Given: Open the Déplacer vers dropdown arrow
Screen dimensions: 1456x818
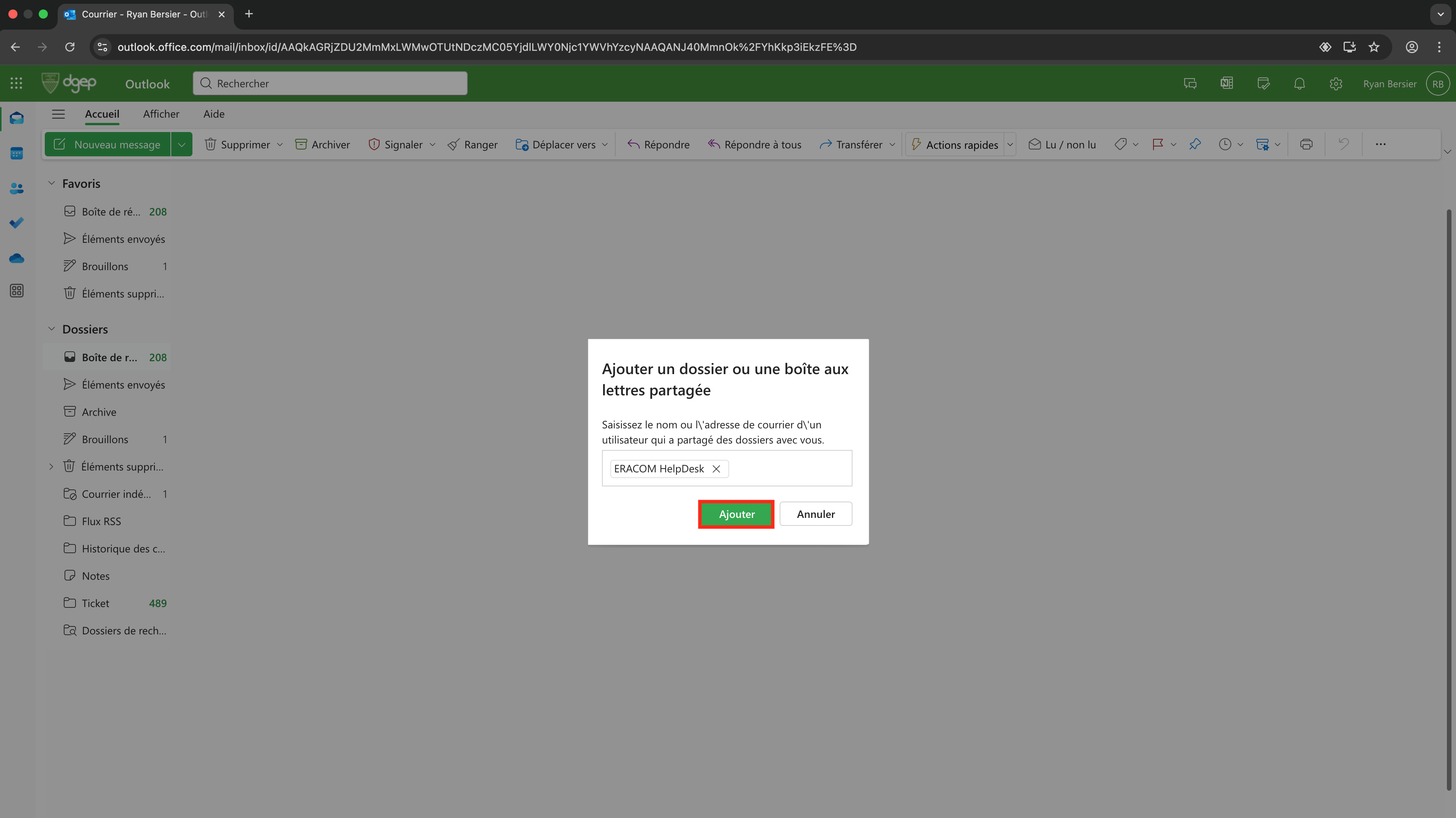Looking at the screenshot, I should coord(605,145).
